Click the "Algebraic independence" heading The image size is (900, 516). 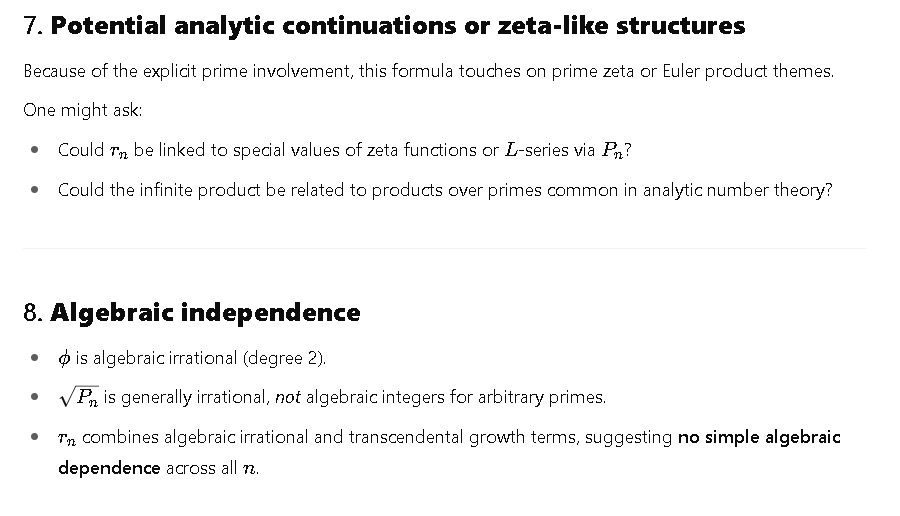205,313
